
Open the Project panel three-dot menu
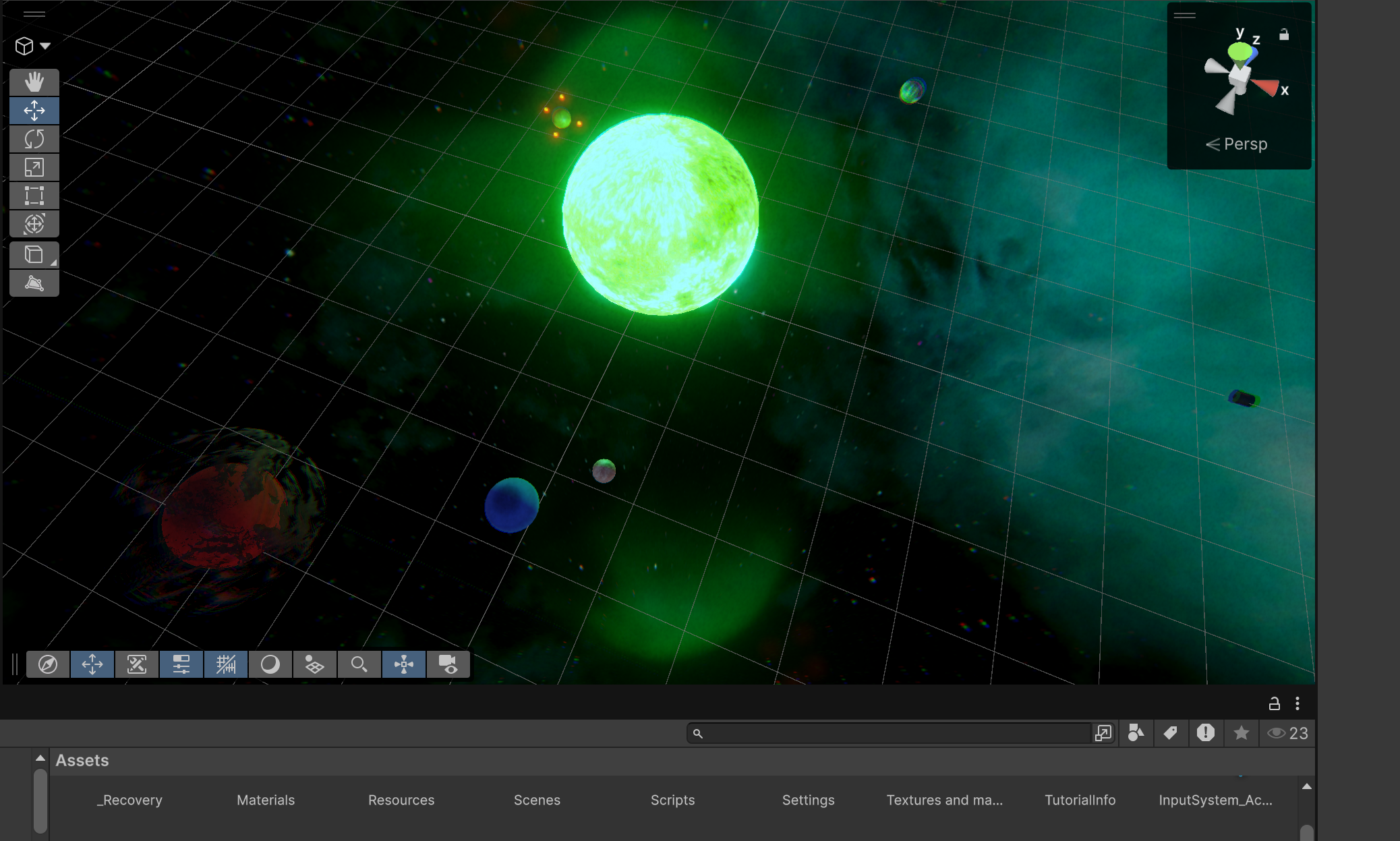(1297, 703)
